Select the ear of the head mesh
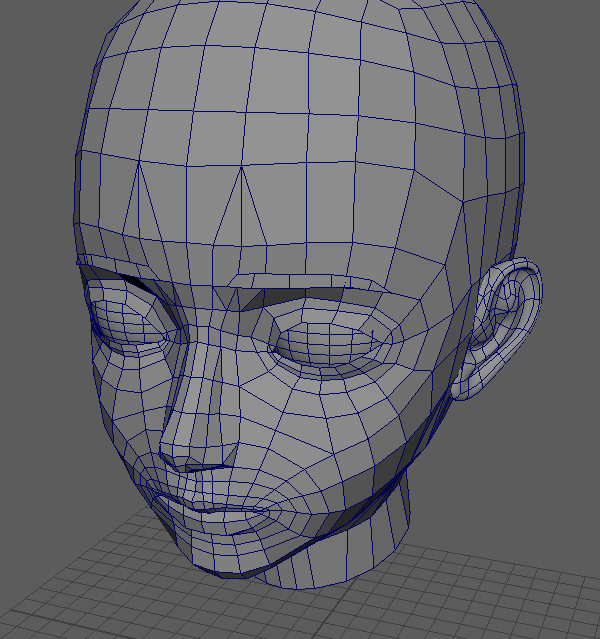 point(498,328)
